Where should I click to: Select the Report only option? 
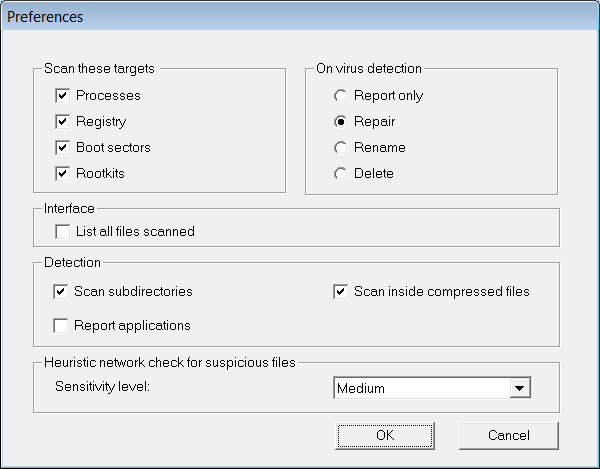[x=341, y=96]
